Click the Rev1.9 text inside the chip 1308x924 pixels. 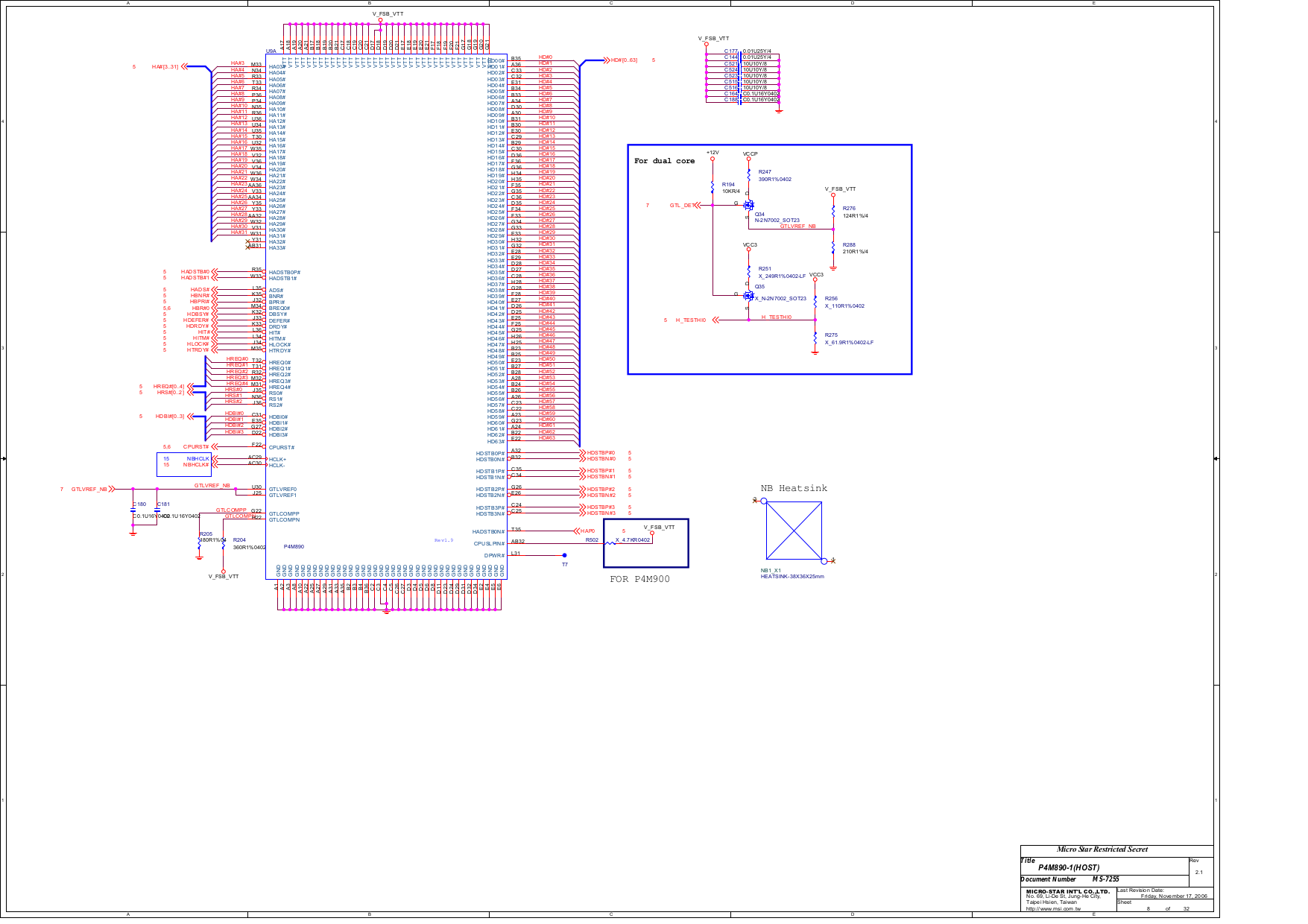tap(443, 540)
